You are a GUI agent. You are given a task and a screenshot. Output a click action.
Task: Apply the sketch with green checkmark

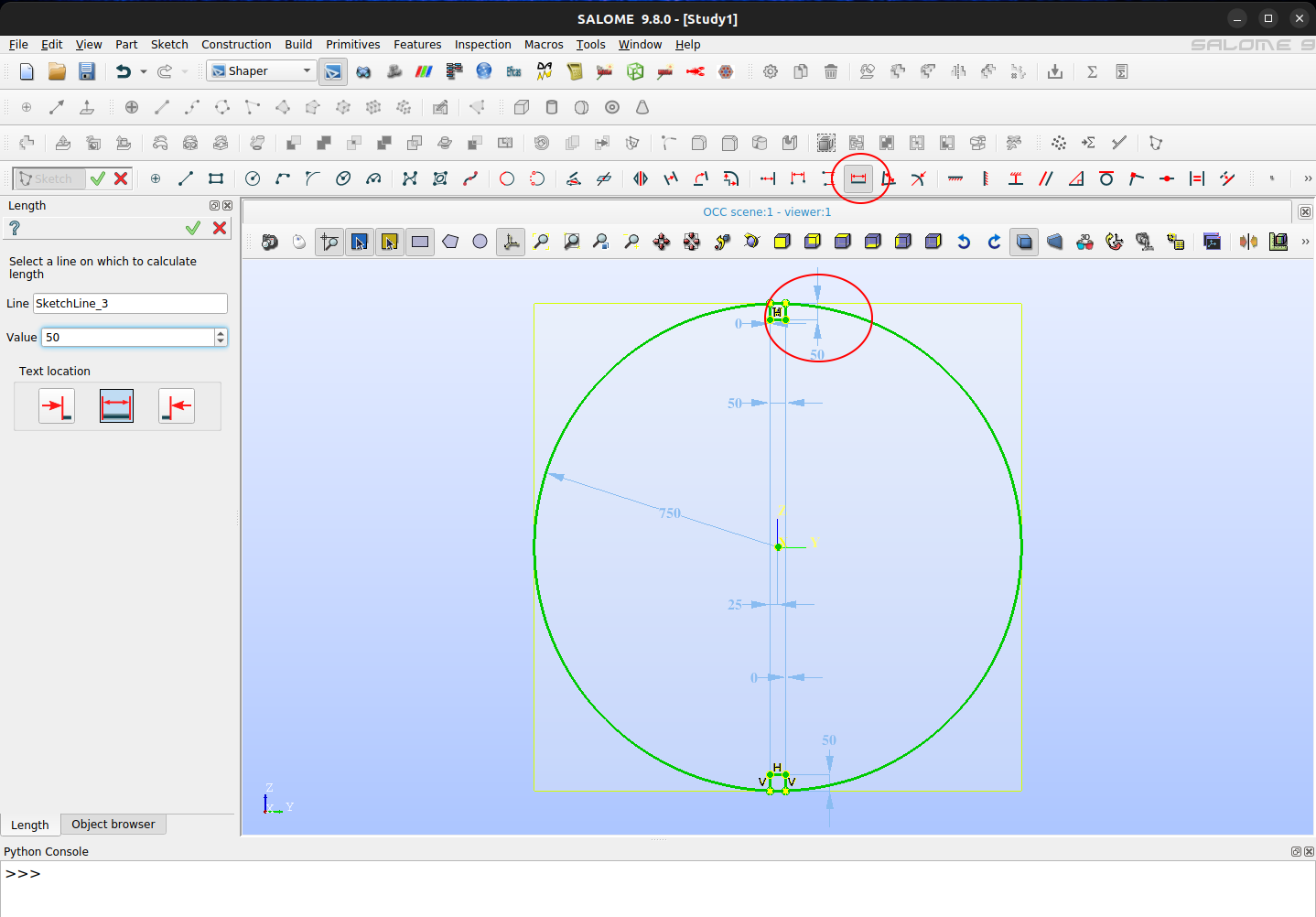98,178
